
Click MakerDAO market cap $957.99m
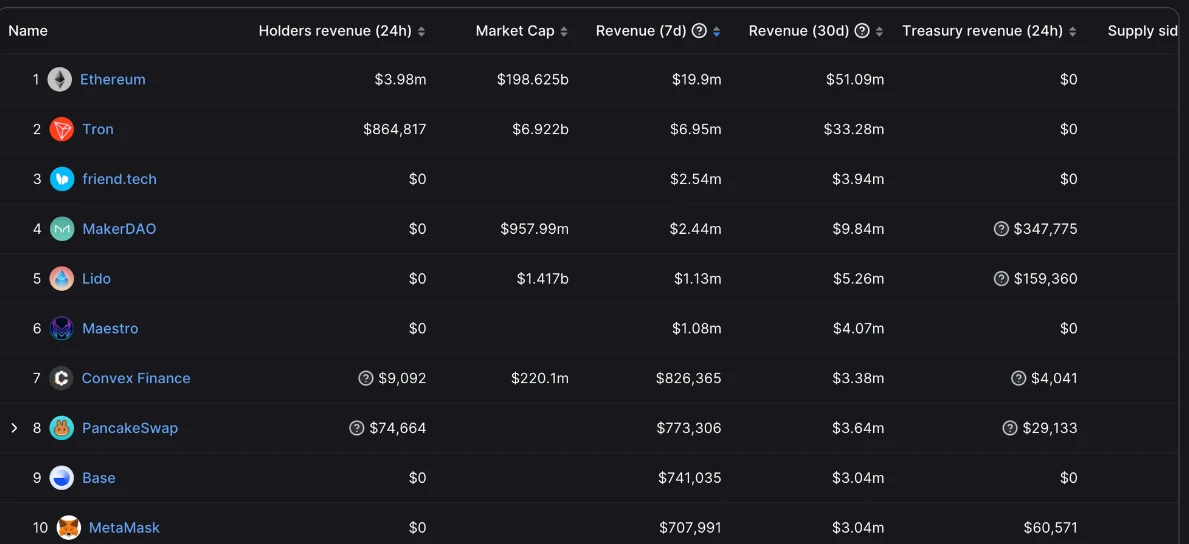[x=535, y=228]
